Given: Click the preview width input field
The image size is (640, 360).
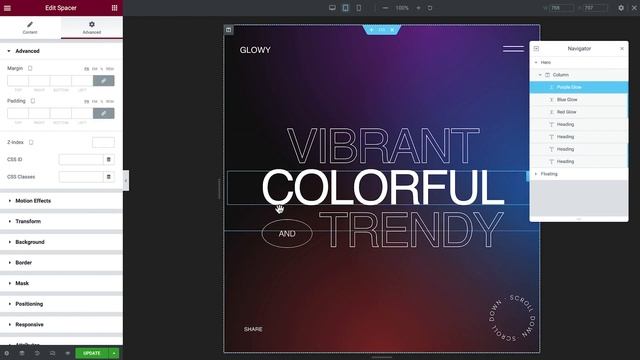Looking at the screenshot, I should pyautogui.click(x=561, y=8).
